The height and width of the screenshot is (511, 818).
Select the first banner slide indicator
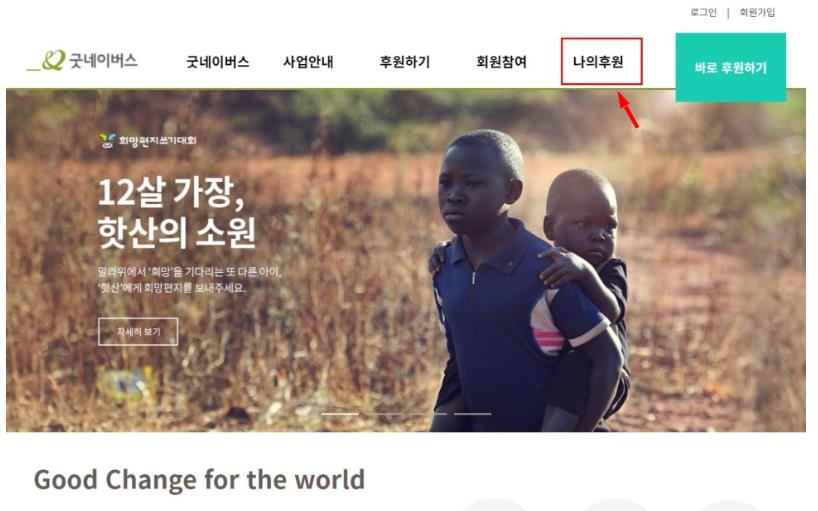pyautogui.click(x=340, y=414)
